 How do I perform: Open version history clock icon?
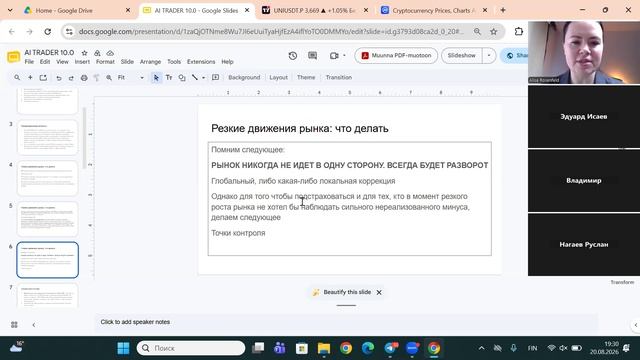pyautogui.click(x=293, y=56)
